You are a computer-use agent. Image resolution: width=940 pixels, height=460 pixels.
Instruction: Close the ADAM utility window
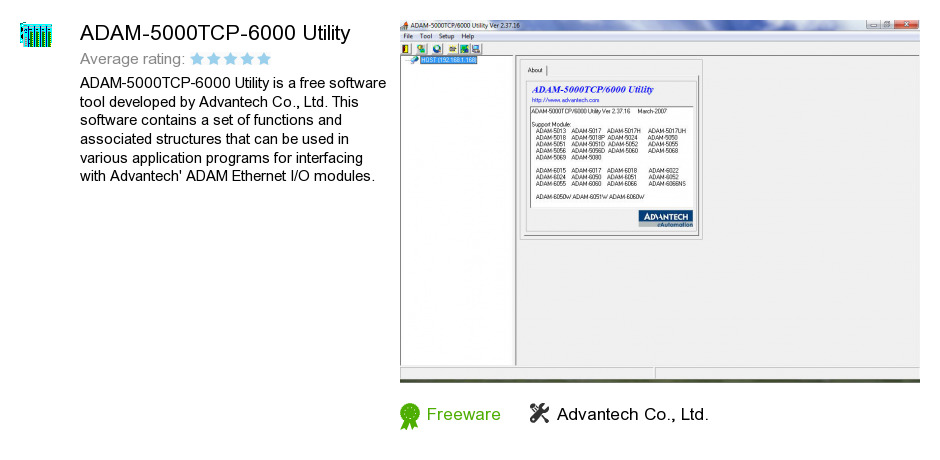point(906,25)
